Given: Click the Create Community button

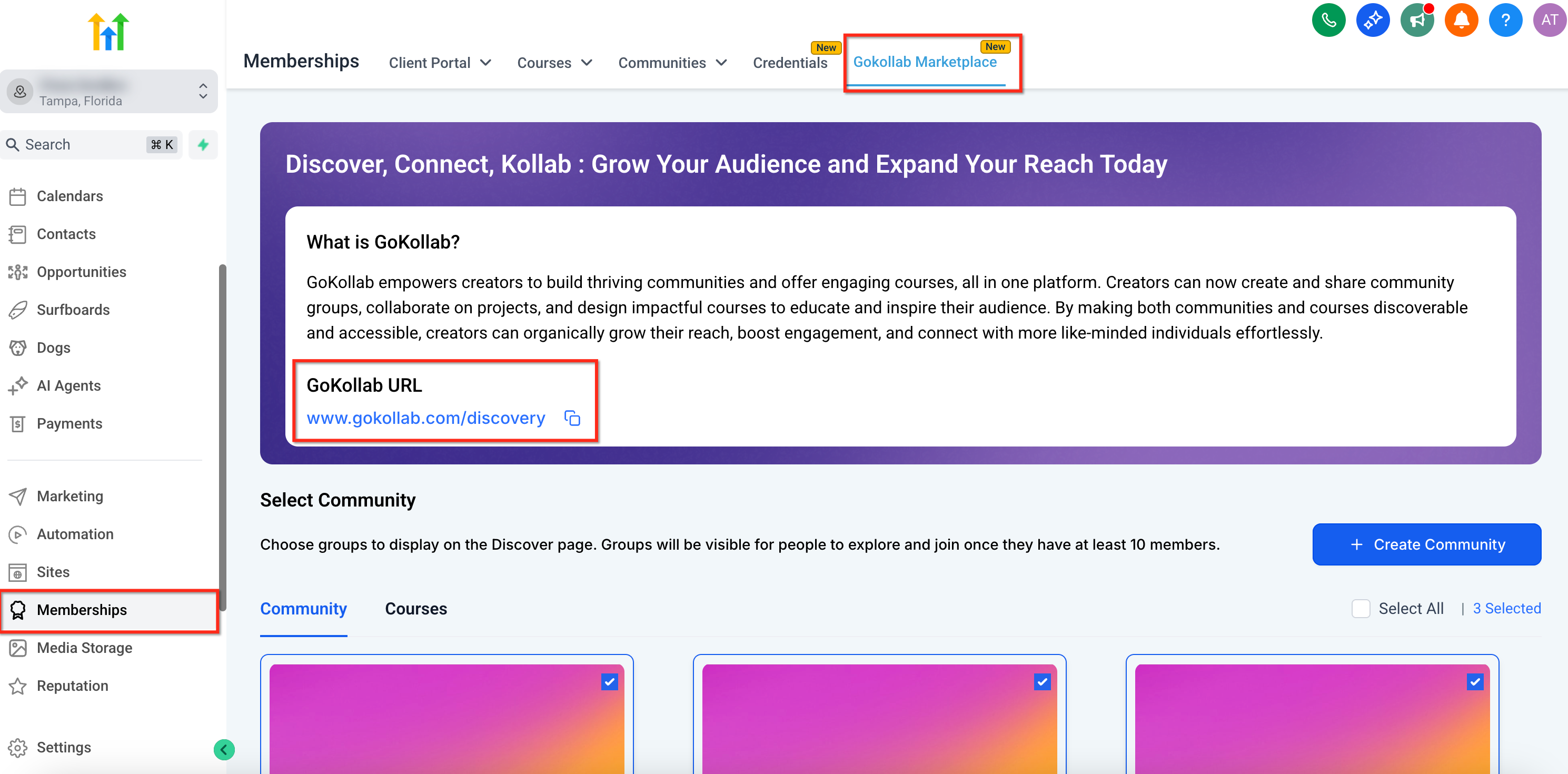Looking at the screenshot, I should [1426, 544].
